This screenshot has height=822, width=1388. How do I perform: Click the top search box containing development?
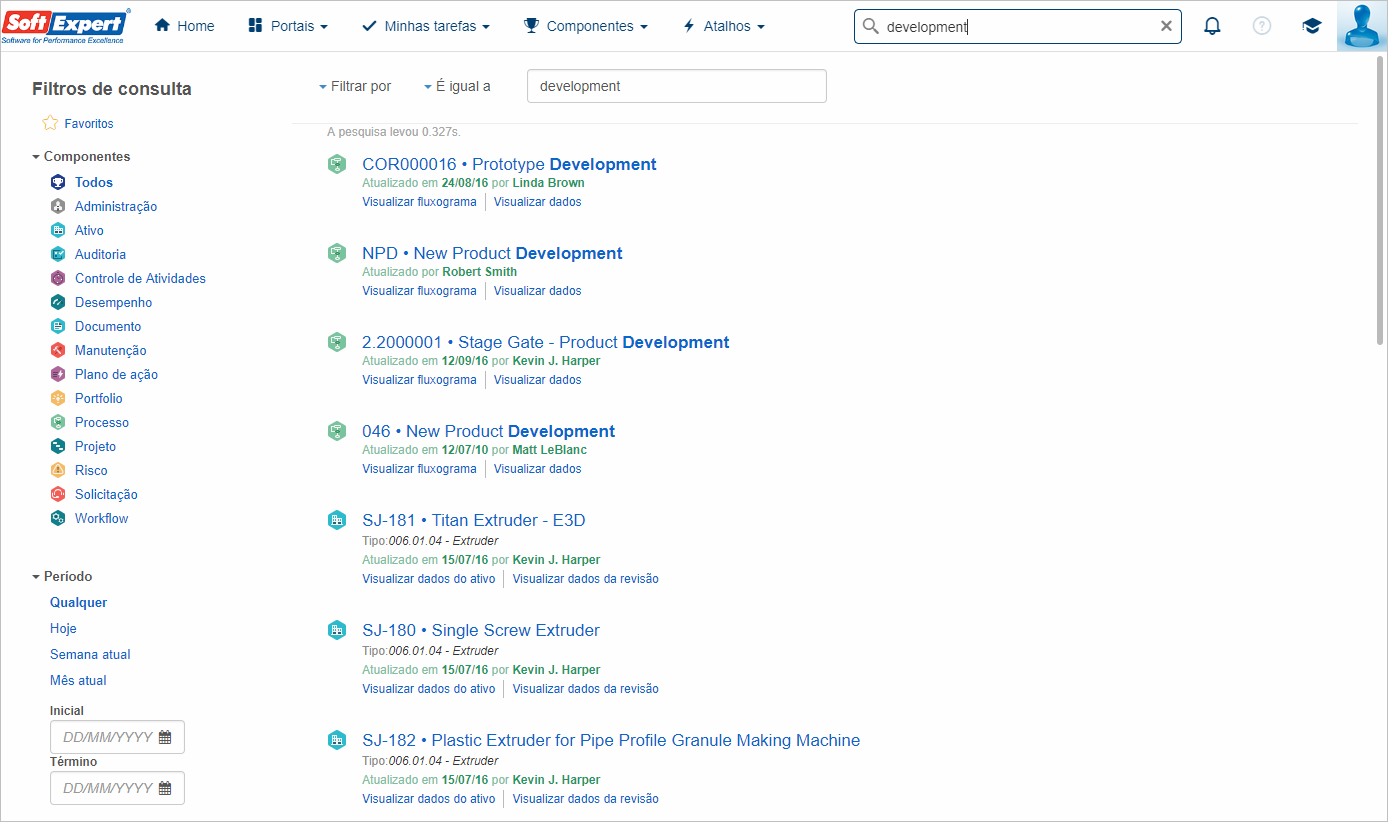(1018, 26)
